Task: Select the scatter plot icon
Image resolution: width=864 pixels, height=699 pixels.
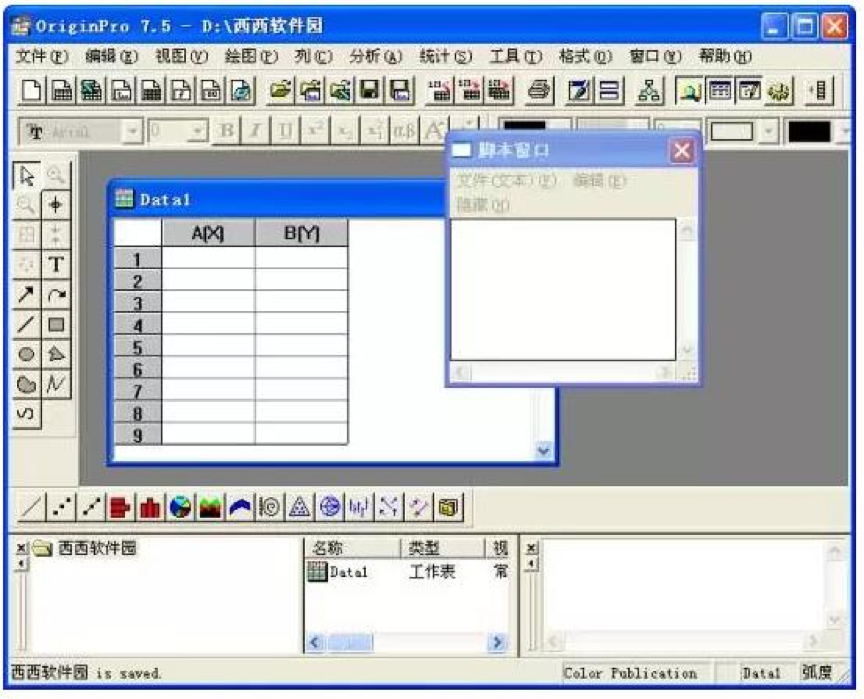Action: click(62, 508)
